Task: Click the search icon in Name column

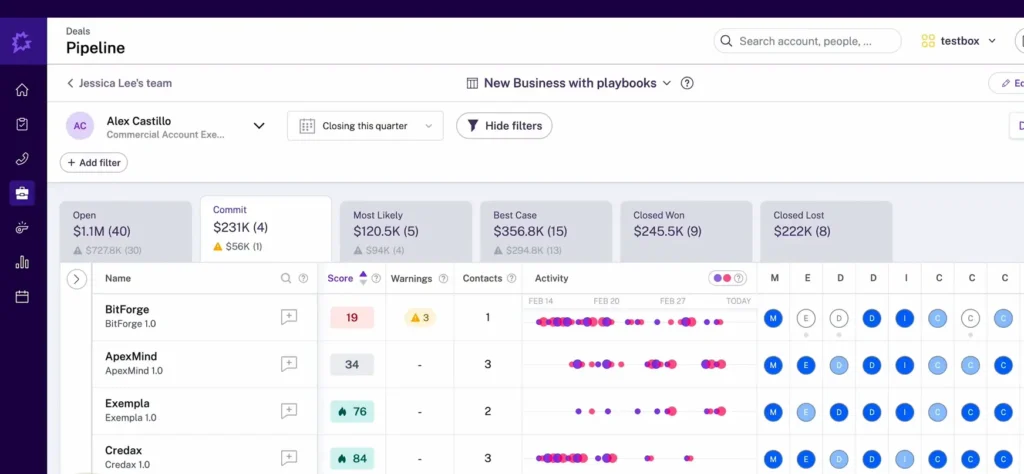Action: coord(286,279)
